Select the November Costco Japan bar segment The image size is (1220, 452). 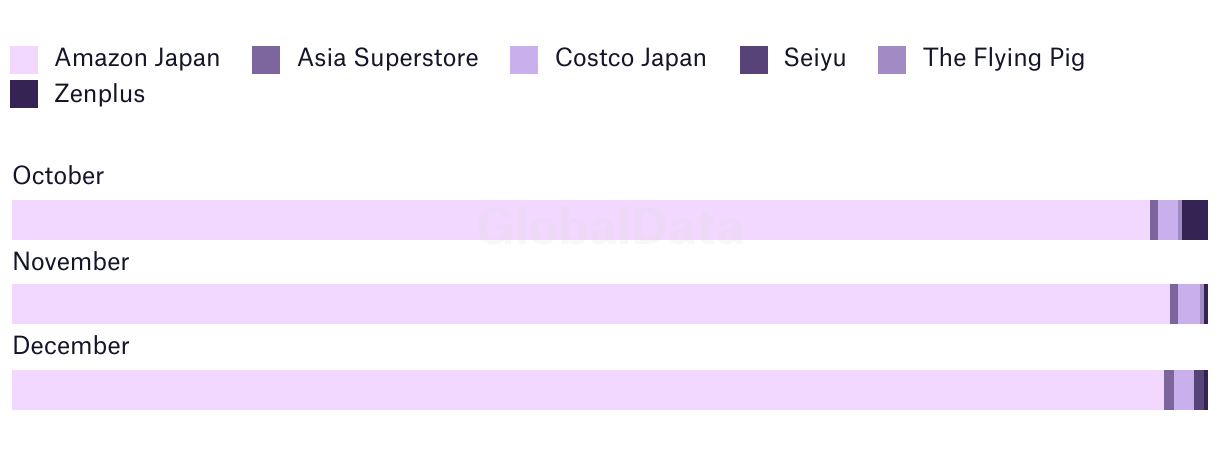[1189, 304]
